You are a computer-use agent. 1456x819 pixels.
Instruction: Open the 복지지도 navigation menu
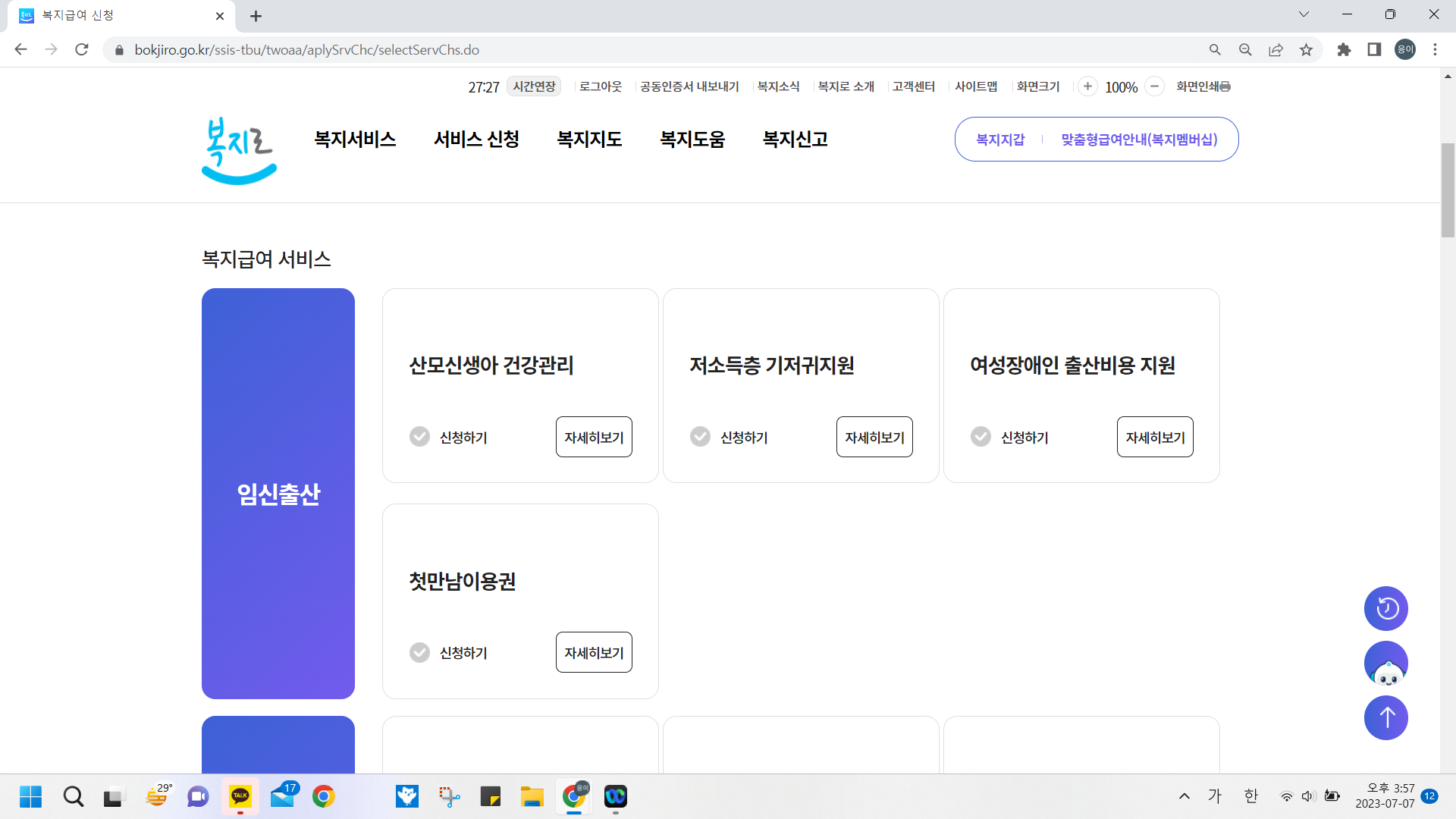pyautogui.click(x=589, y=139)
